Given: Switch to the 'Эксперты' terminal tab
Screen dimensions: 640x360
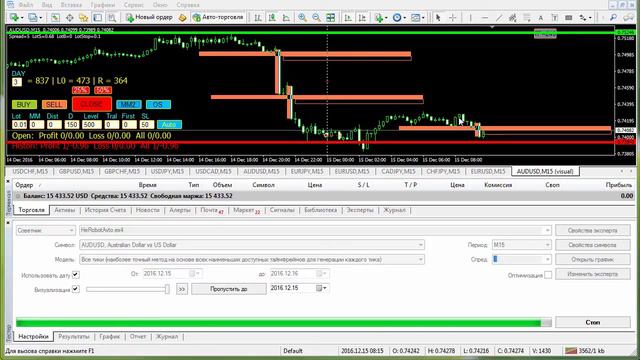Looking at the screenshot, I should click(360, 210).
